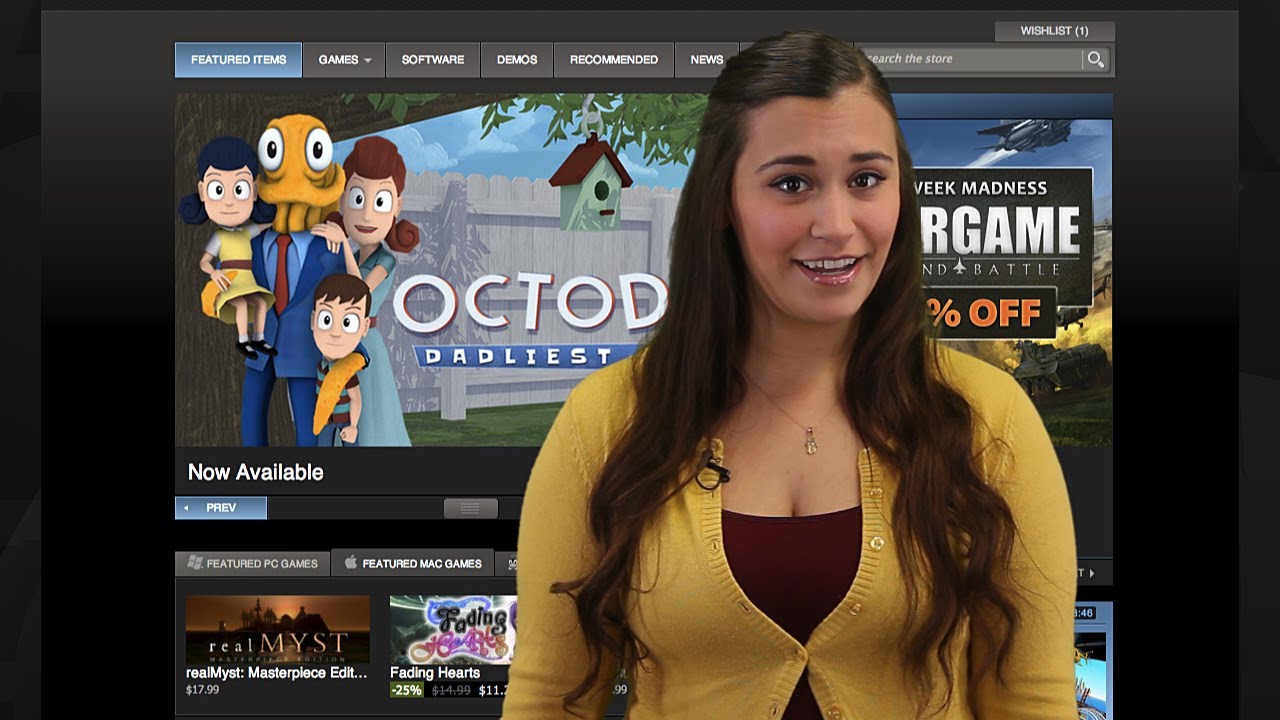This screenshot has height=720, width=1280.
Task: Open the Fading Hearts game thumbnail
Action: point(453,630)
